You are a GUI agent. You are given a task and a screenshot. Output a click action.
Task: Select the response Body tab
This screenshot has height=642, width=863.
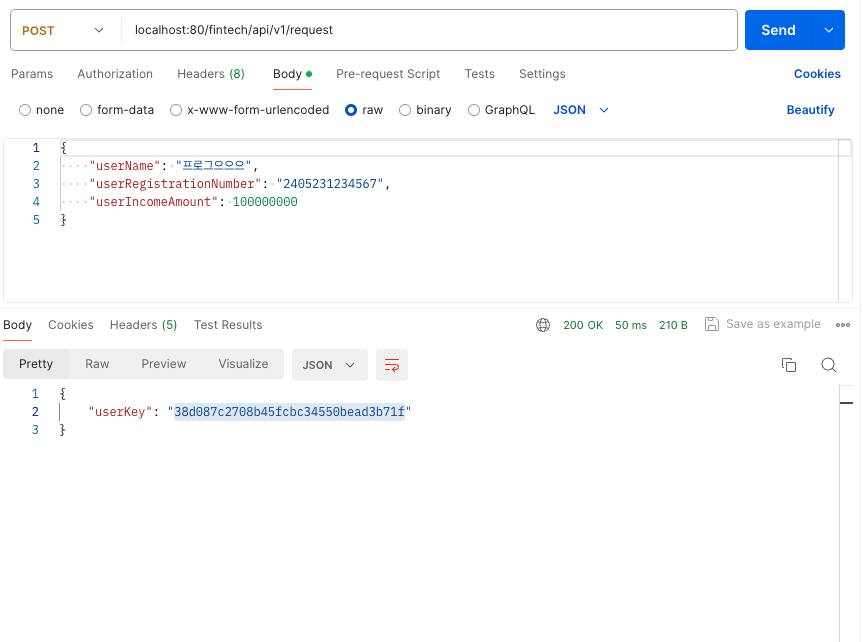pos(18,325)
